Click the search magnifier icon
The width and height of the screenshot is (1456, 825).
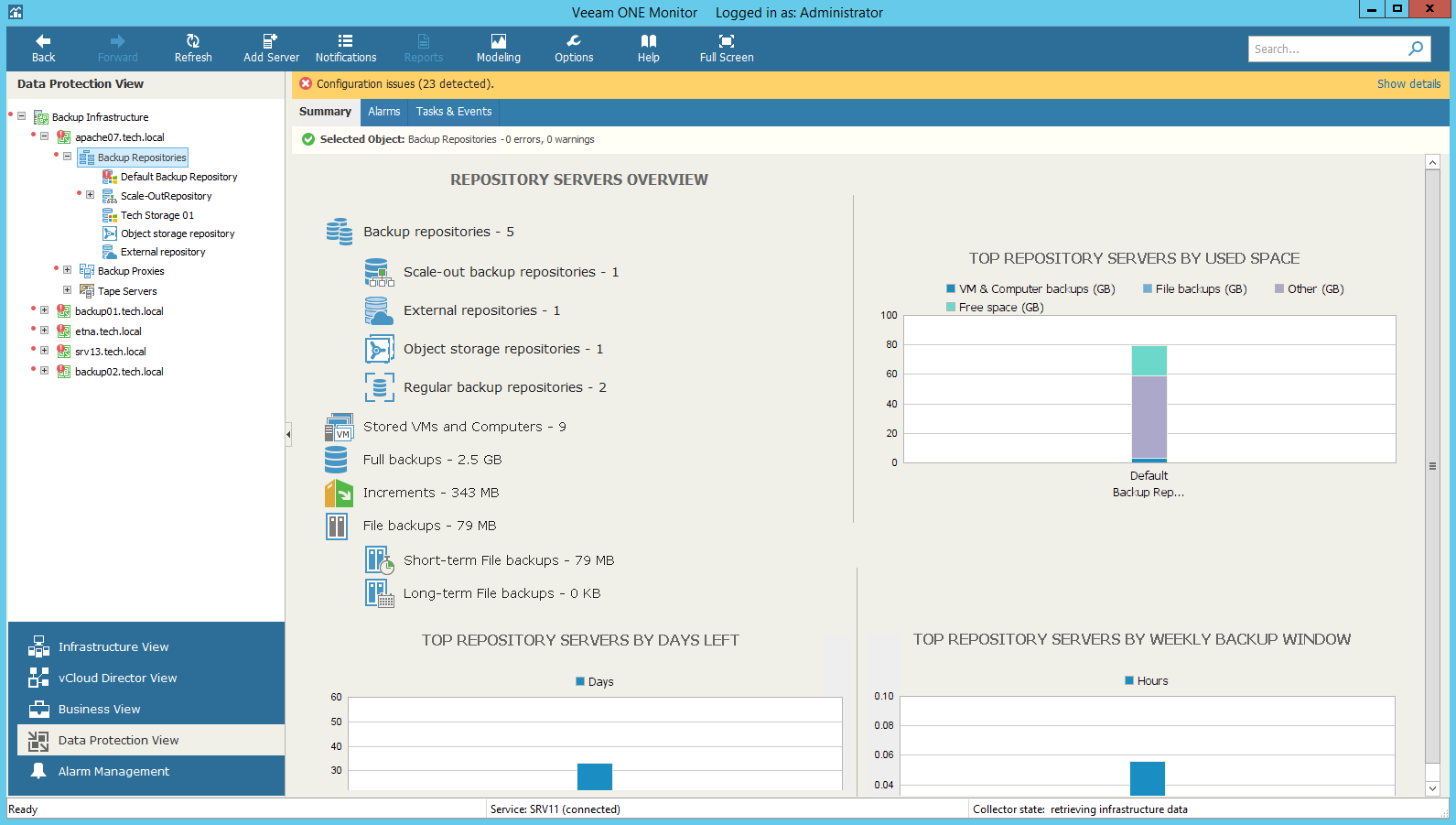tap(1416, 49)
